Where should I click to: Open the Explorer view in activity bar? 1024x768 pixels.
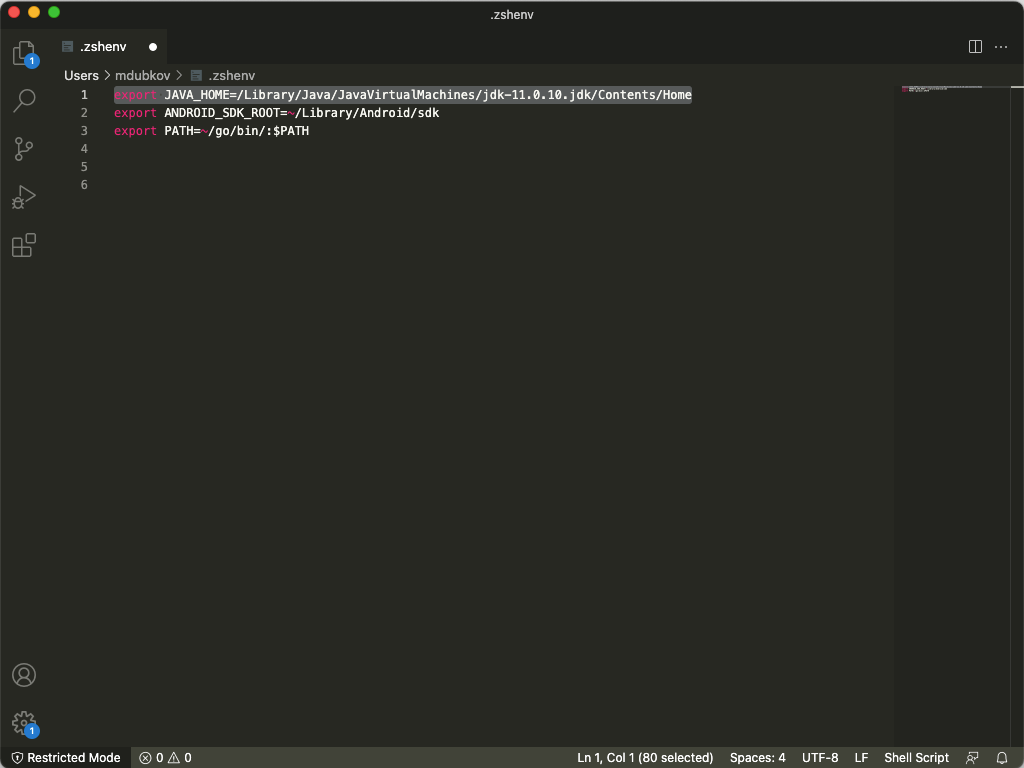coord(24,53)
